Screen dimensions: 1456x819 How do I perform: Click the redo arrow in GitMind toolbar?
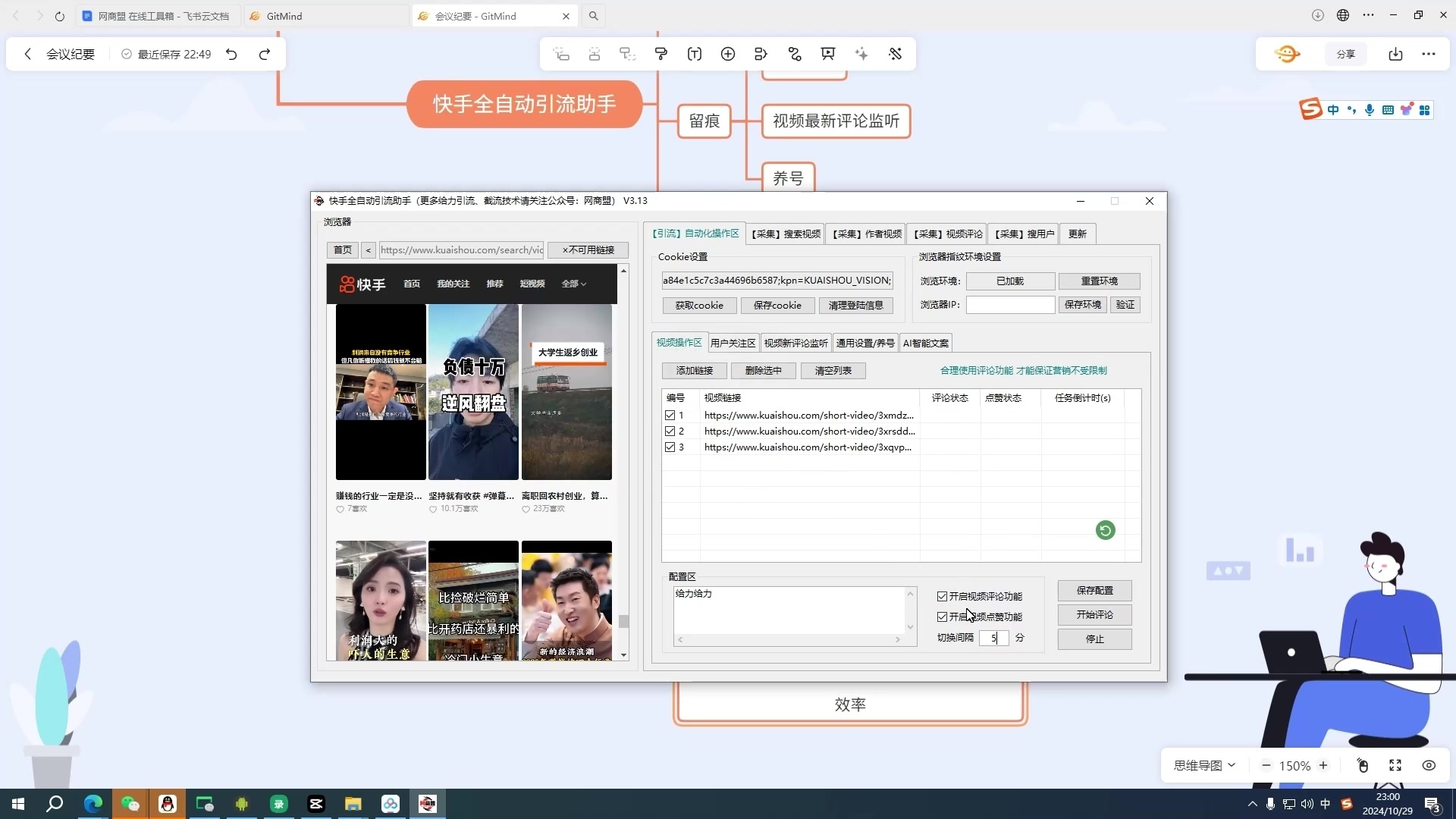point(264,54)
